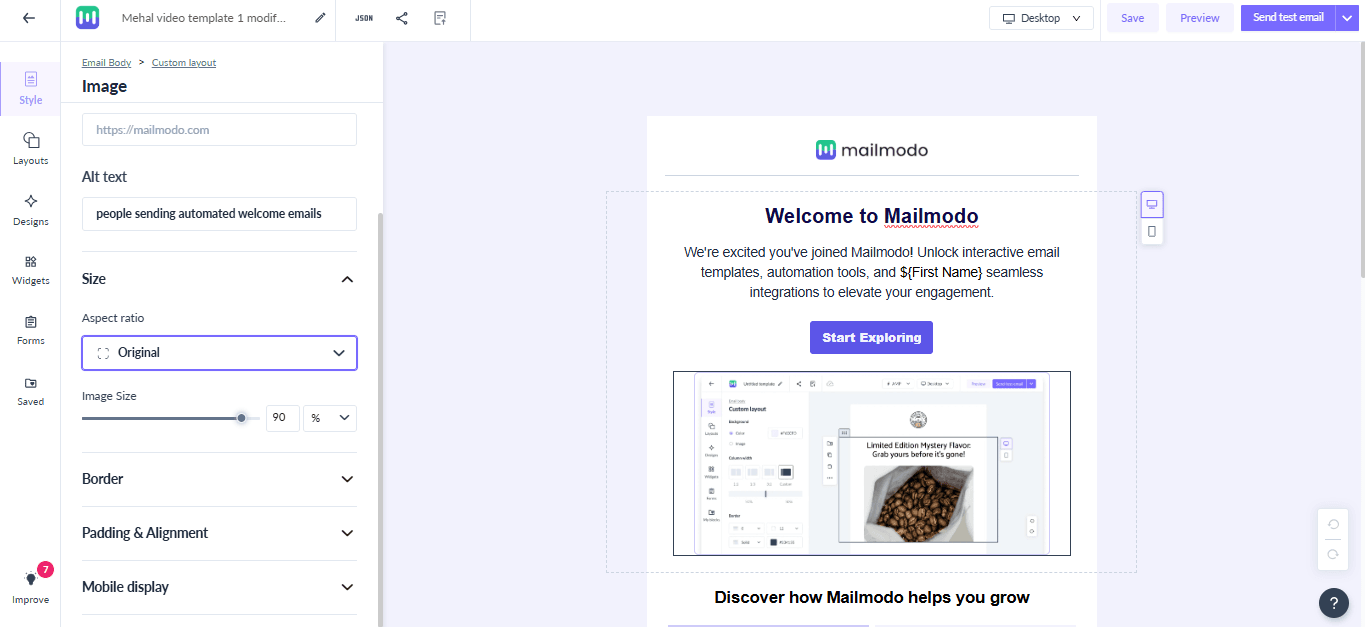Image resolution: width=1365 pixels, height=627 pixels.
Task: Click the image link URL input field
Action: click(x=219, y=130)
